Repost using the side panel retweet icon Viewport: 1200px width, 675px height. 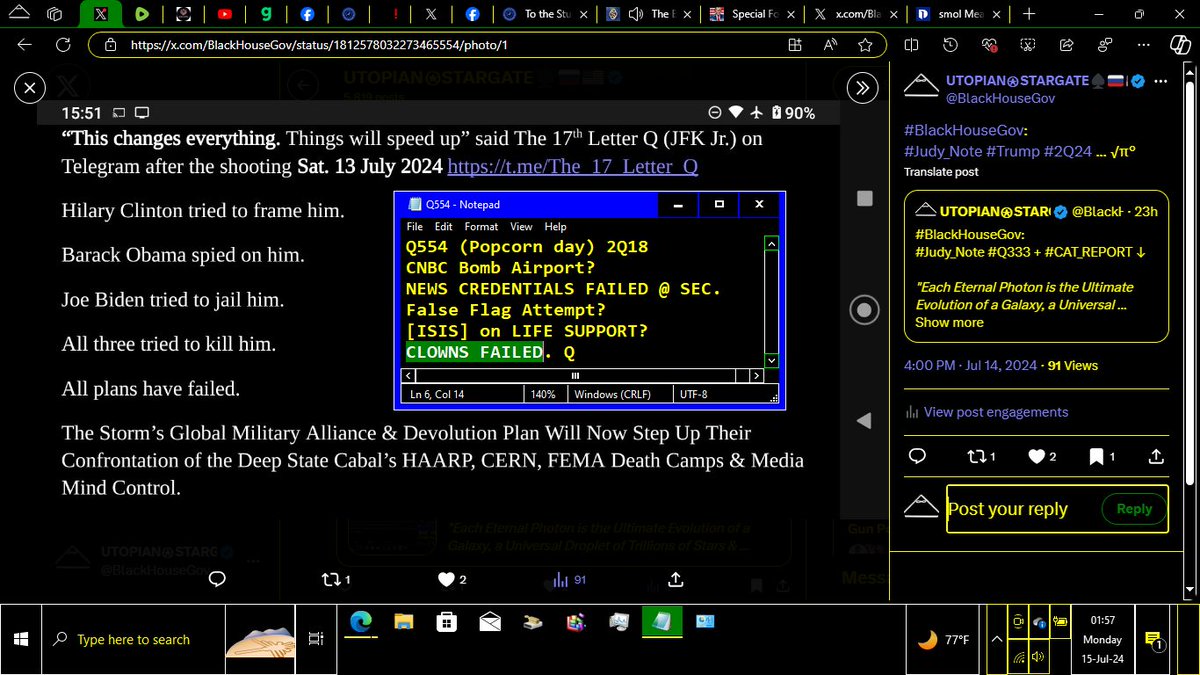pyautogui.click(x=976, y=456)
